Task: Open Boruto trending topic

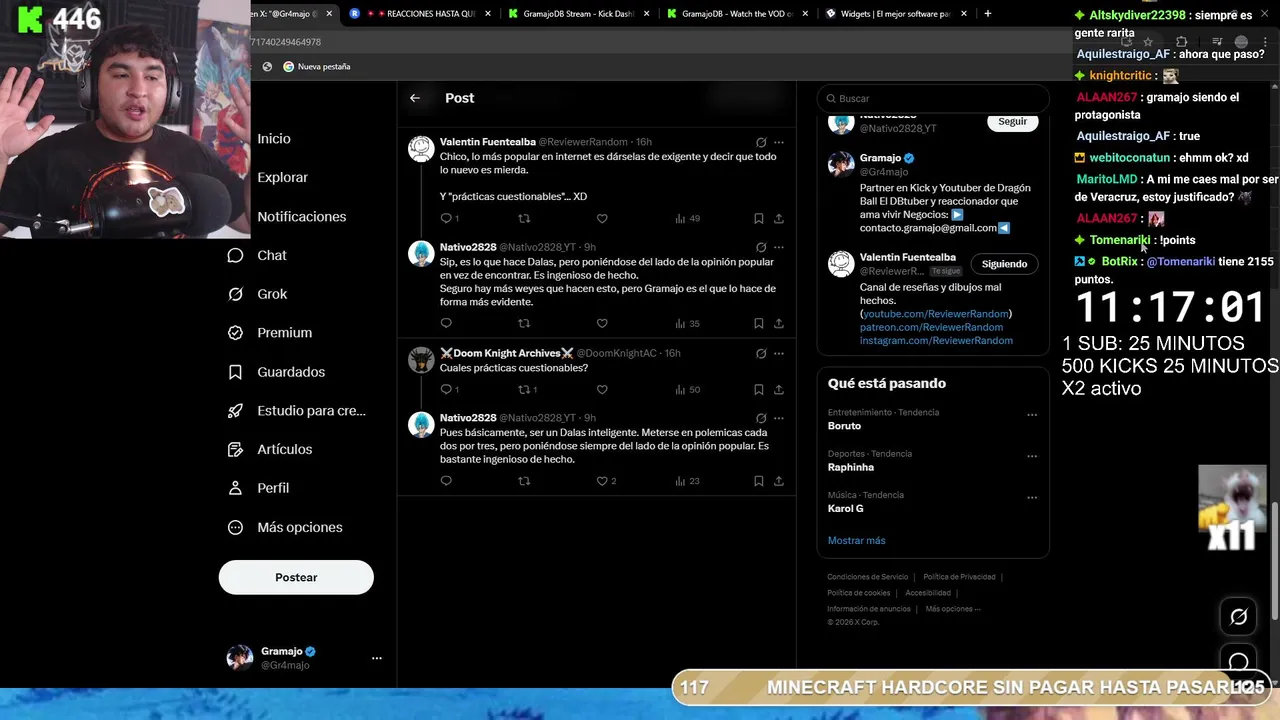Action: tap(844, 426)
